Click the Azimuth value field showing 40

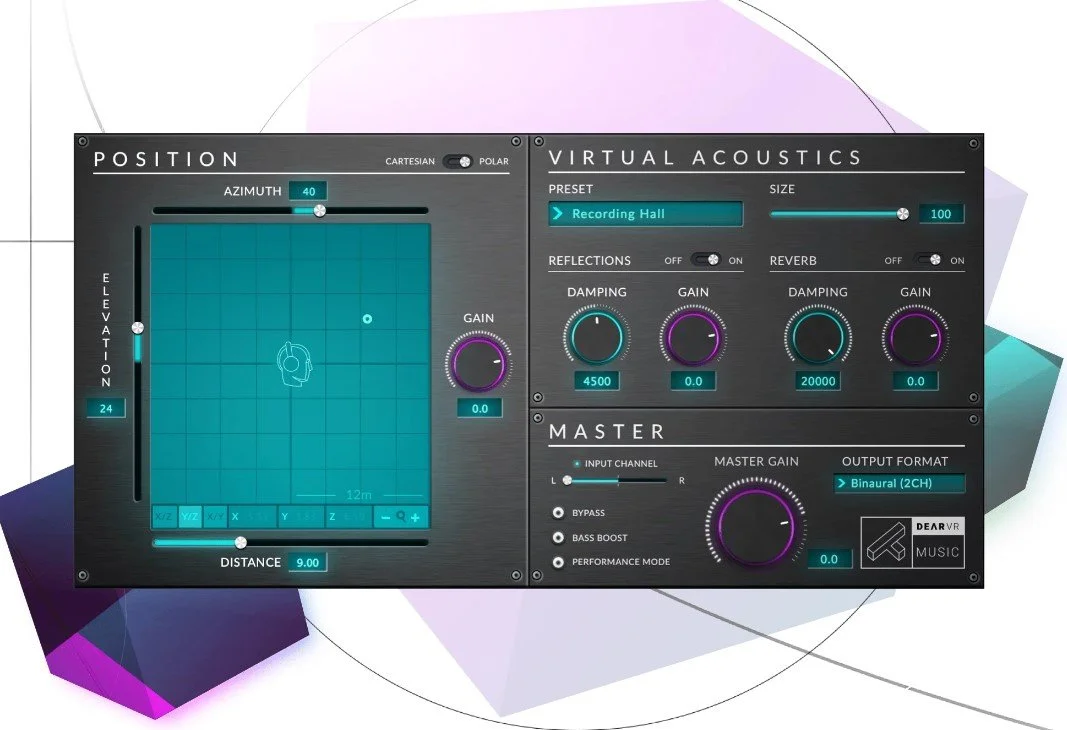(x=308, y=191)
